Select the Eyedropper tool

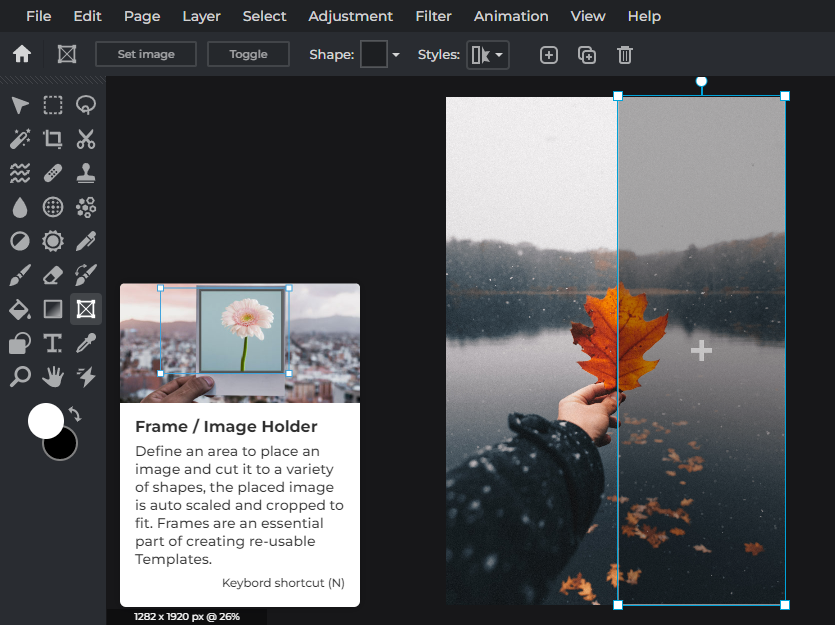click(x=85, y=343)
